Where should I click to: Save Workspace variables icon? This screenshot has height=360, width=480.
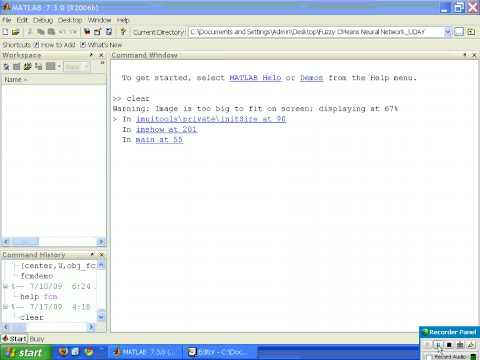pyautogui.click(x=38, y=67)
